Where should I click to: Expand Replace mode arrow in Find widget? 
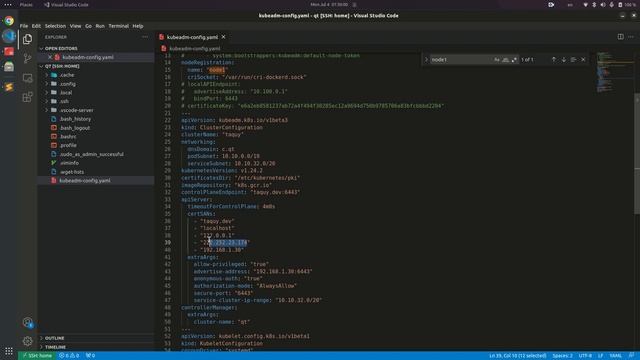tap(426, 60)
